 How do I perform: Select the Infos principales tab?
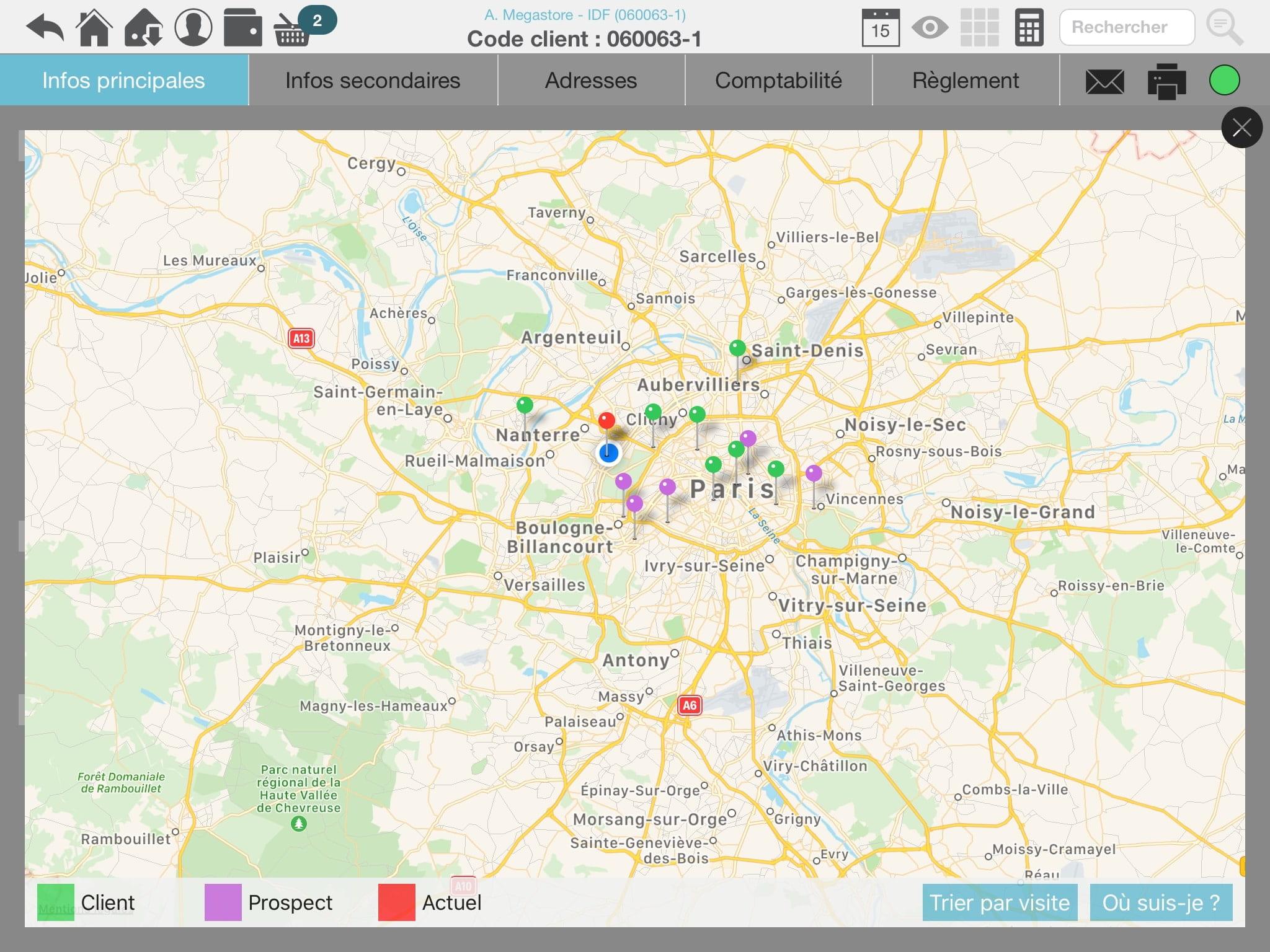[x=124, y=81]
